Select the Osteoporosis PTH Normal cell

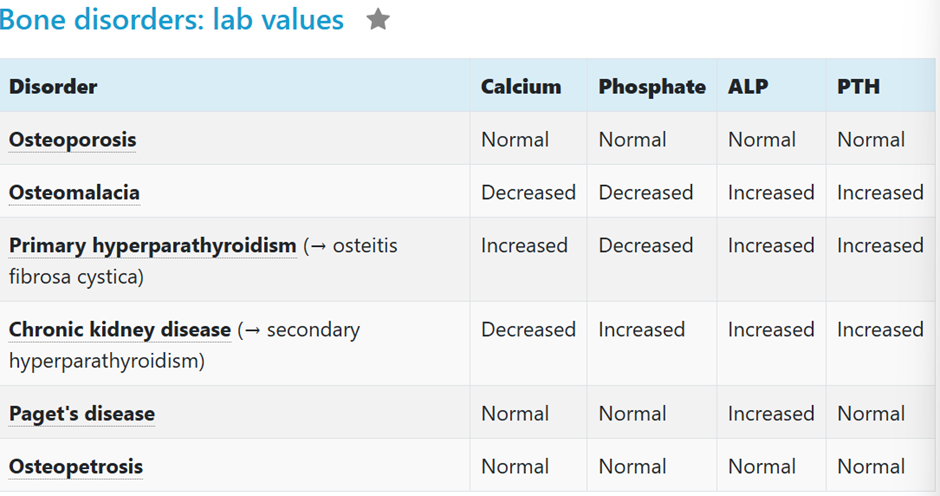[871, 140]
